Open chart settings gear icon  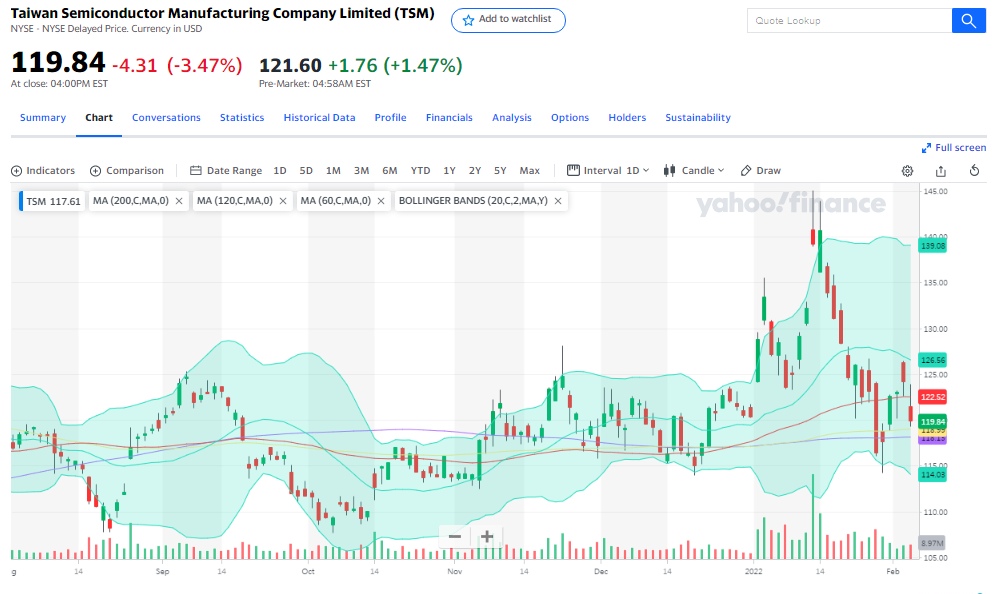coord(907,171)
